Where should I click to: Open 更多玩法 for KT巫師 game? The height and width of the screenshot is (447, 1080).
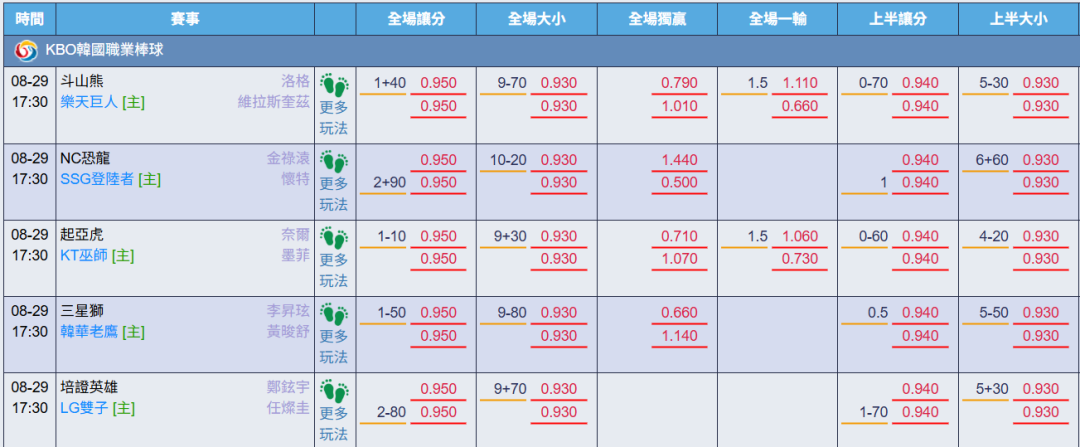(334, 271)
